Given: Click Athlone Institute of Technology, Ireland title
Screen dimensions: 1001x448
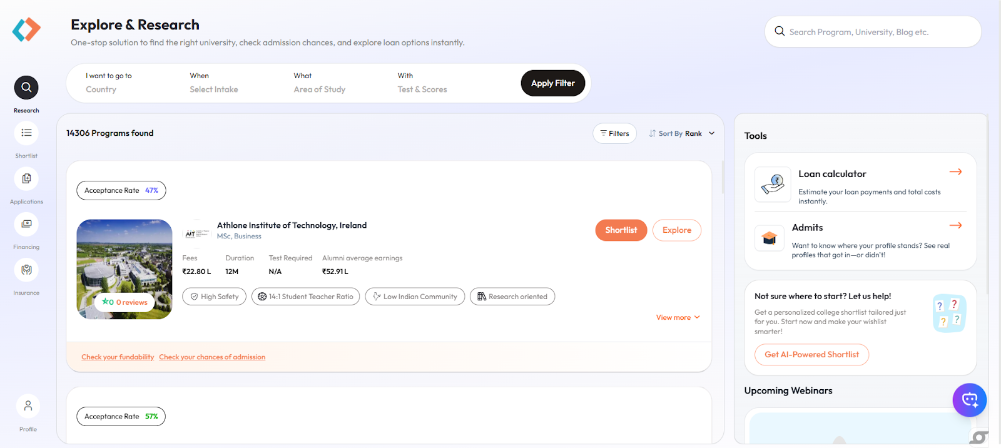Looking at the screenshot, I should coord(292,225).
